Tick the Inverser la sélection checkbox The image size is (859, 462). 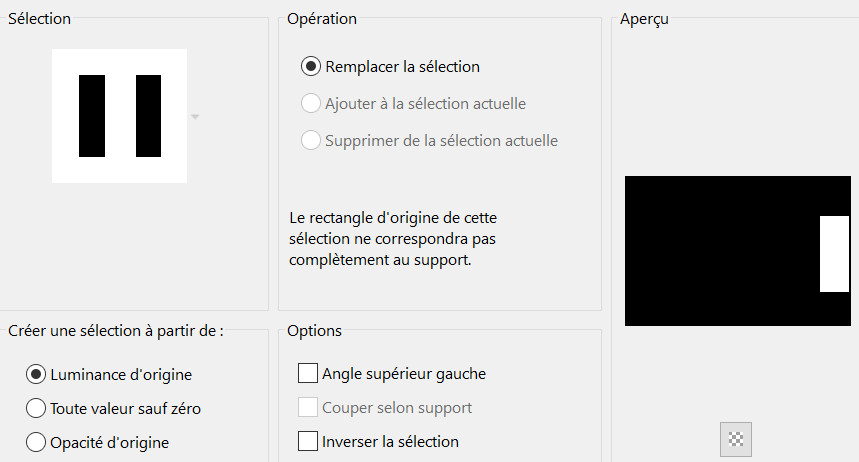coord(308,441)
